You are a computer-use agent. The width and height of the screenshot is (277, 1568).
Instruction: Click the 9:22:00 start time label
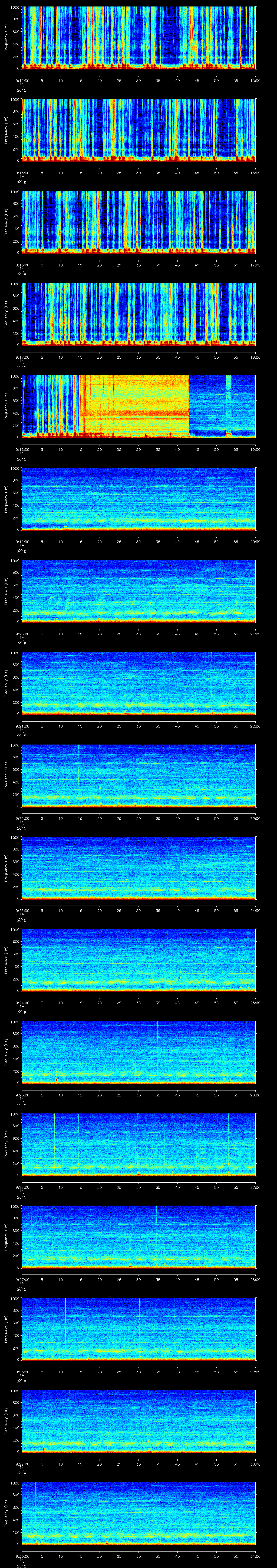(22, 818)
